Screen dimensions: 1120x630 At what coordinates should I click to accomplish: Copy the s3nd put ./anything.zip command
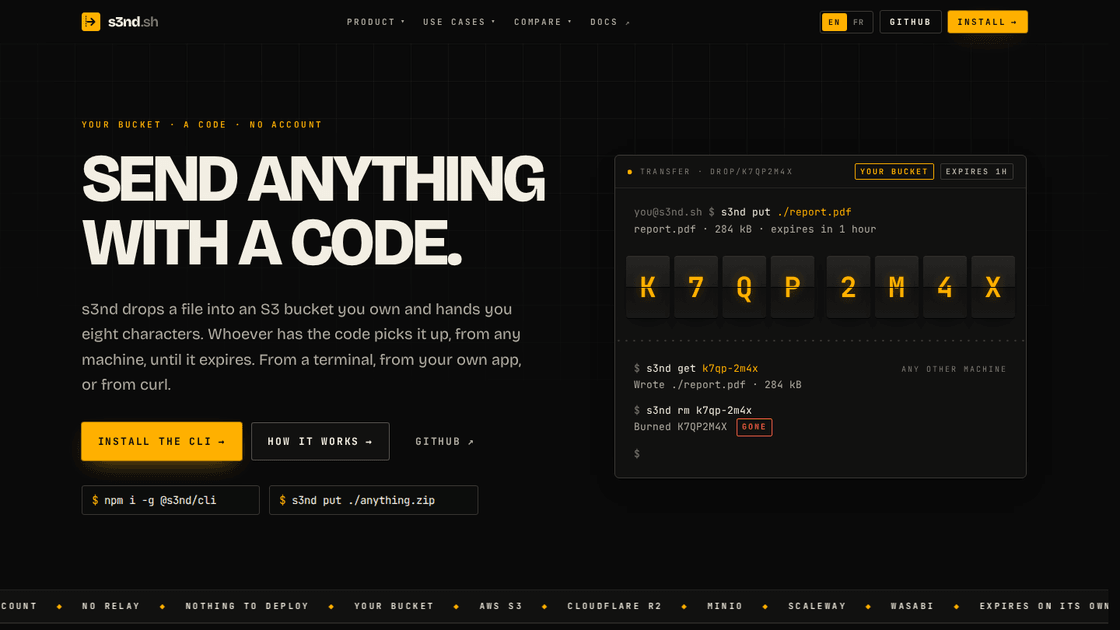(373, 500)
